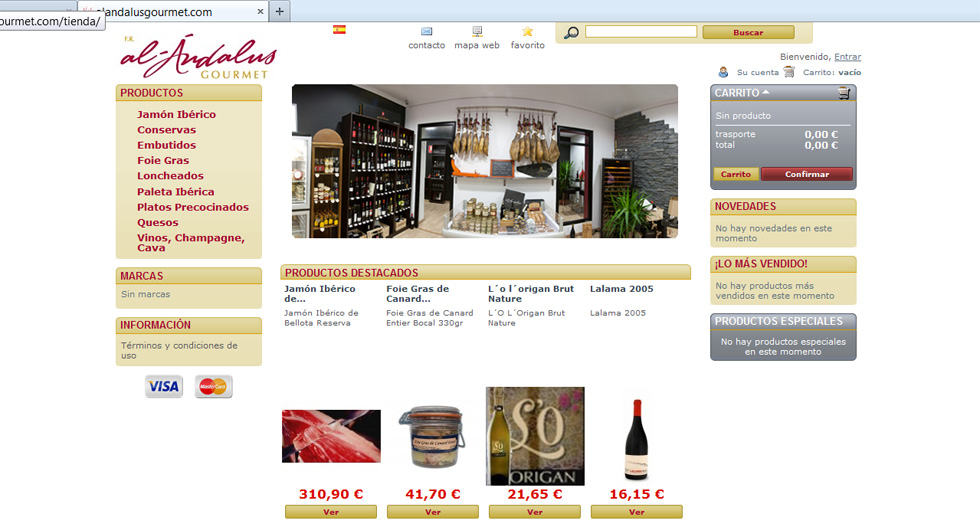Click the NOVEDADES block heading

pos(745,206)
